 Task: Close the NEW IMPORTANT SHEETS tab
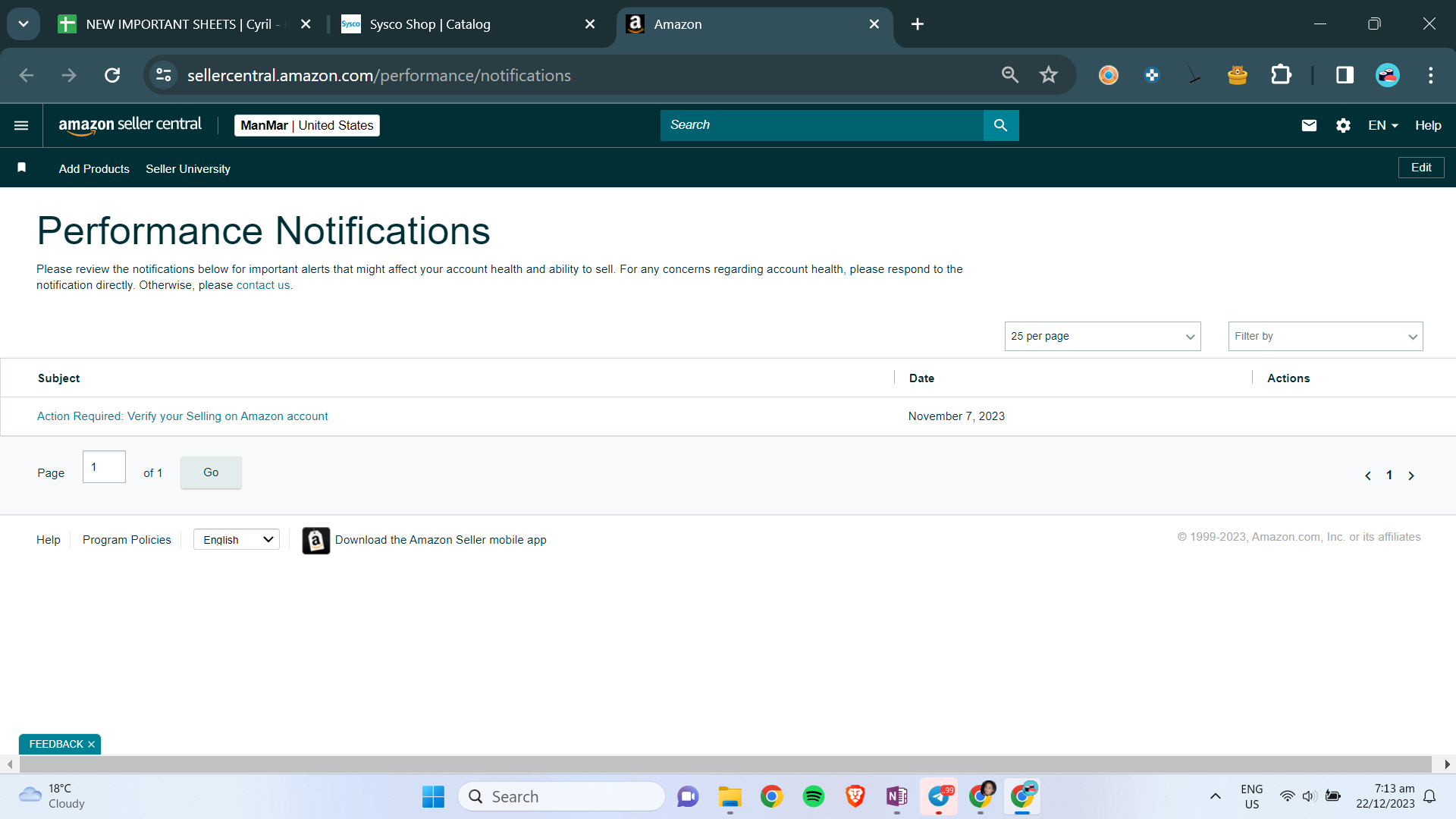tap(306, 24)
